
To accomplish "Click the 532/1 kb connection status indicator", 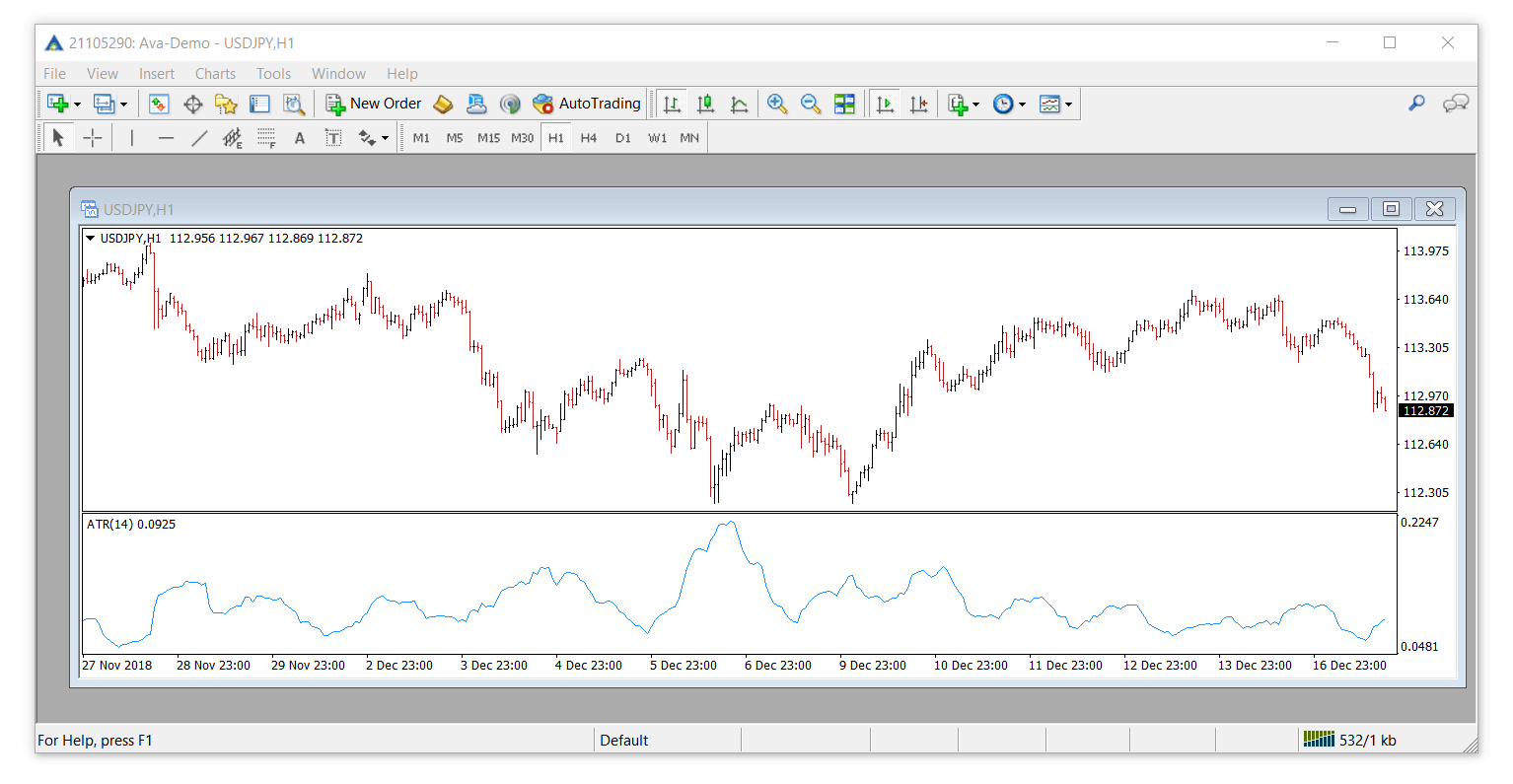I will click(x=1350, y=740).
